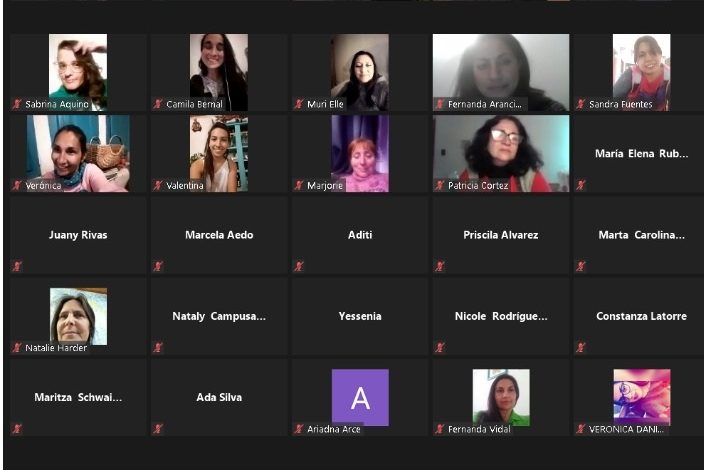Viewport: 706px width, 470px height.
Task: Select Natalie Harder's video thumbnail
Action: (x=78, y=317)
